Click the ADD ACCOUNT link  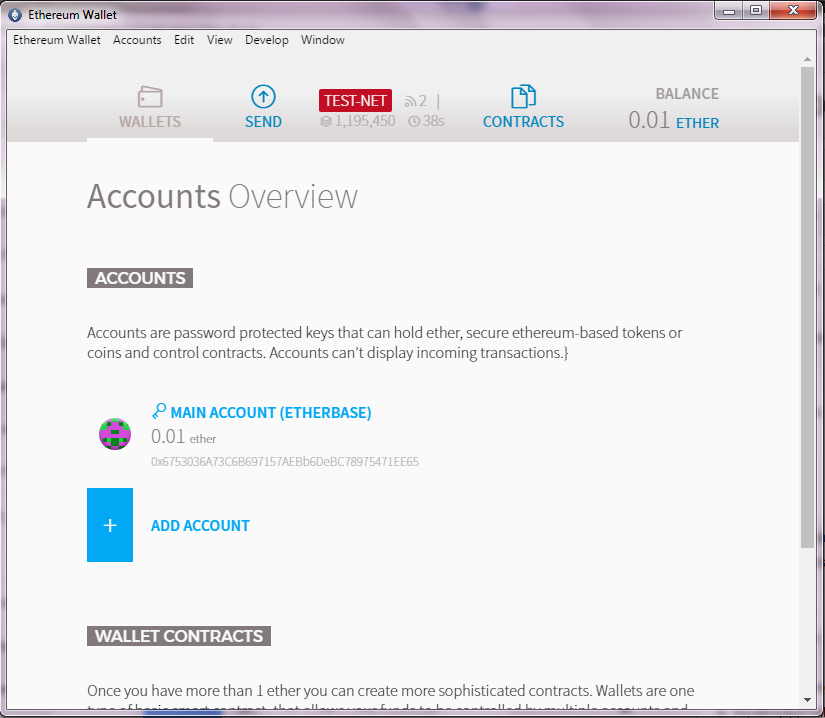pyautogui.click(x=200, y=525)
